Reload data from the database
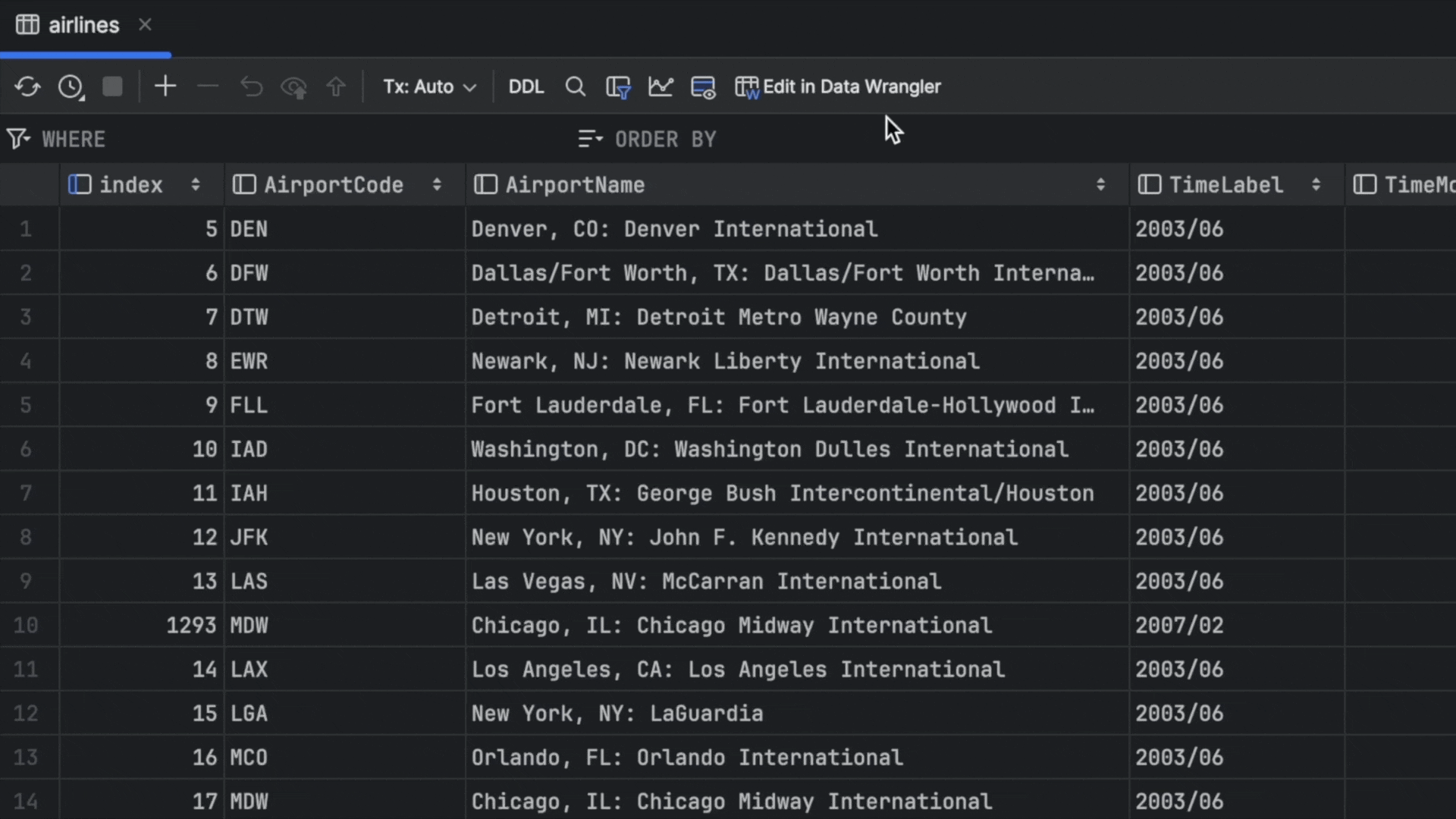Image resolution: width=1456 pixels, height=819 pixels. tap(28, 86)
